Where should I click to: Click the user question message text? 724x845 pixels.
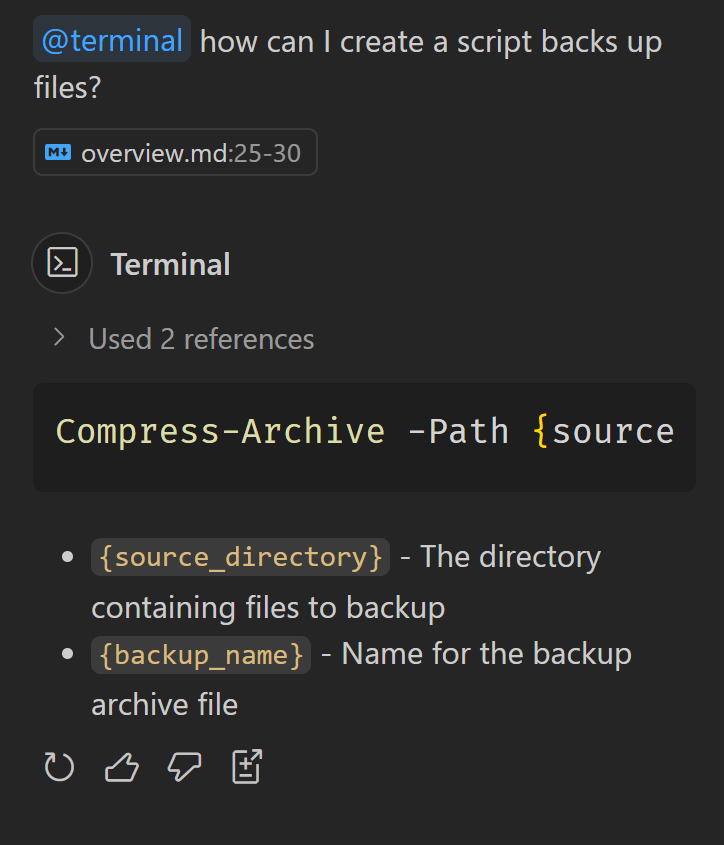(348, 64)
